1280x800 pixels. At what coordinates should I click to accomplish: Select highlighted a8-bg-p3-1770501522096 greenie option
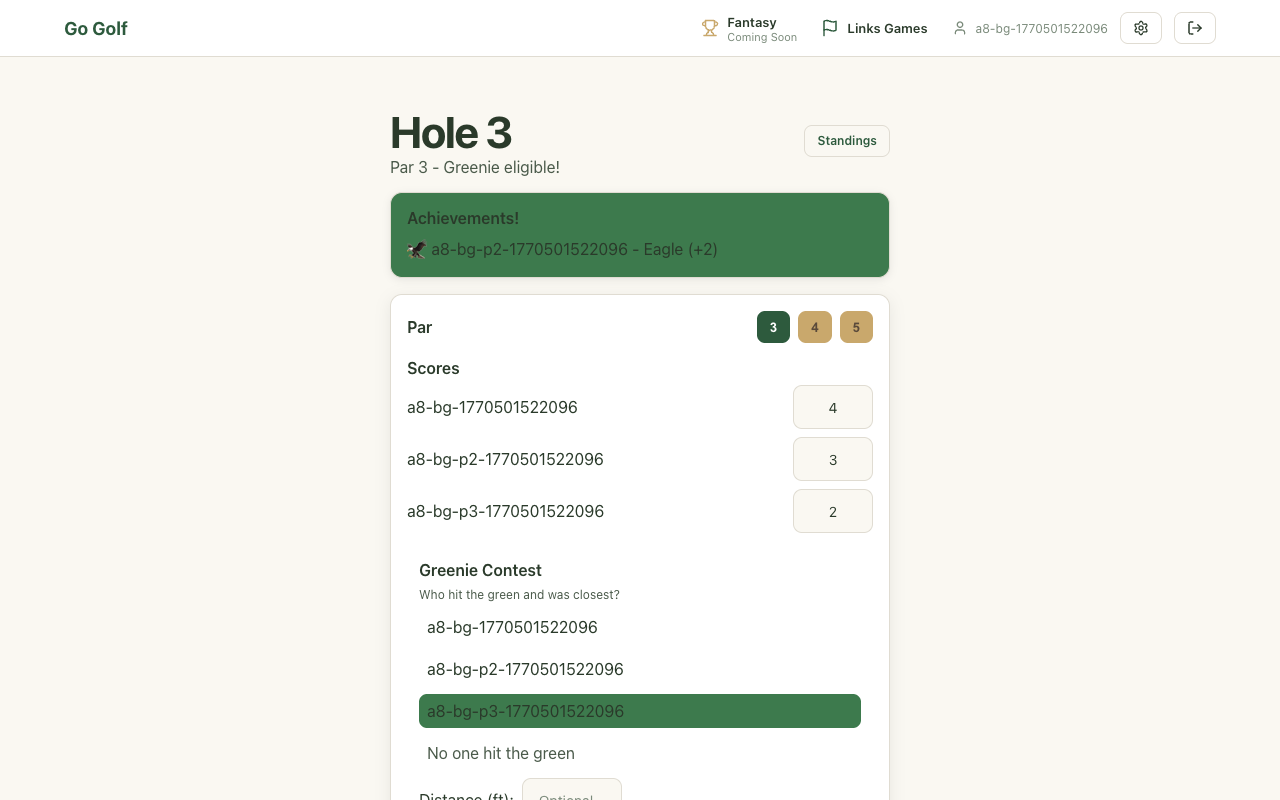(x=639, y=711)
